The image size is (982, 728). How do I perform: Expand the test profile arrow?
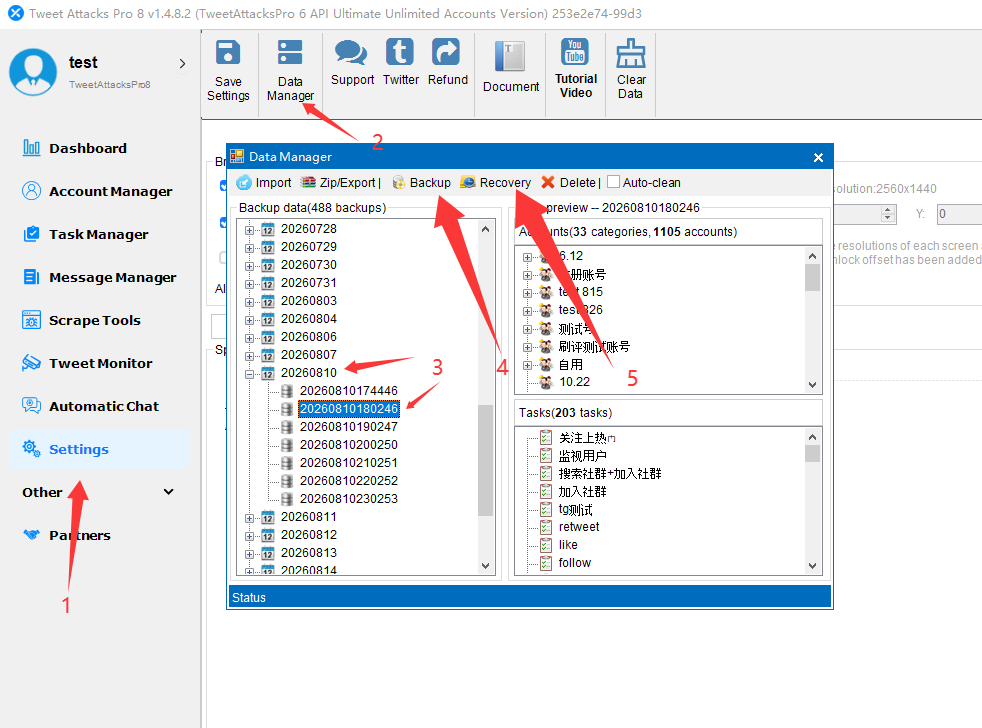point(182,63)
